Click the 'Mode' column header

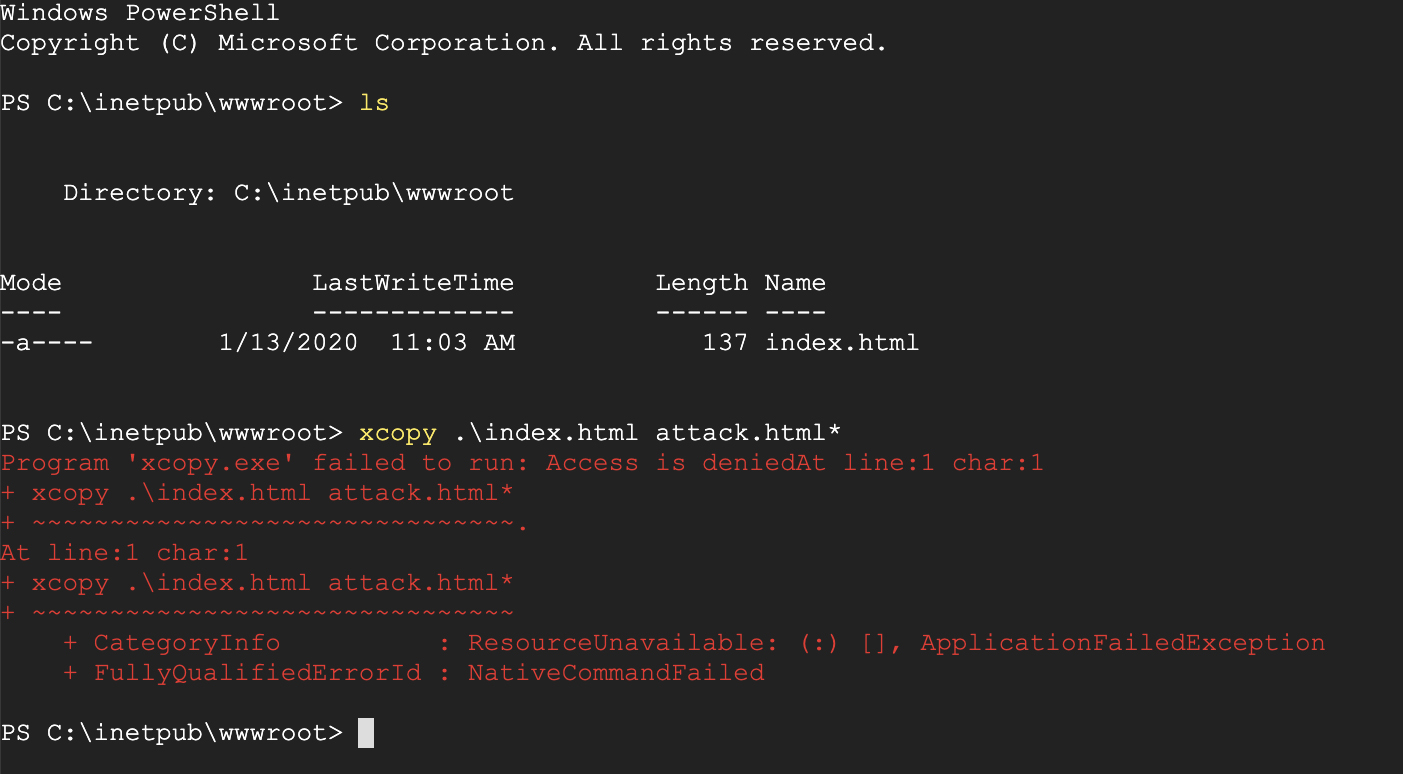click(31, 283)
